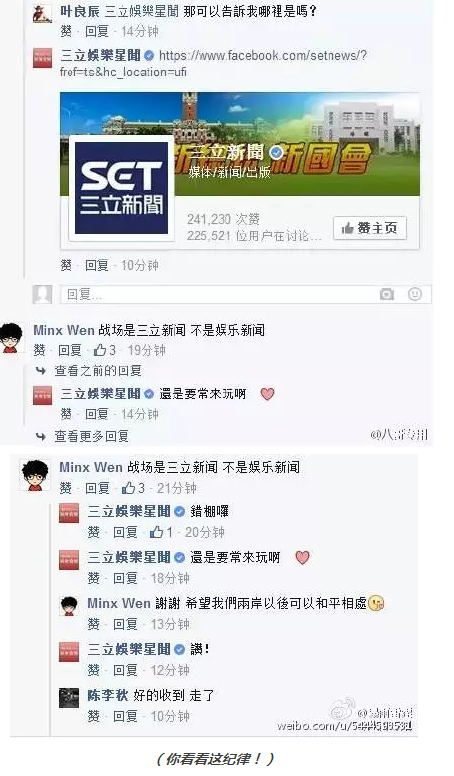Screen dimensions: 454x776
Task: Click into the 回复... reply input field
Action: pos(246,294)
